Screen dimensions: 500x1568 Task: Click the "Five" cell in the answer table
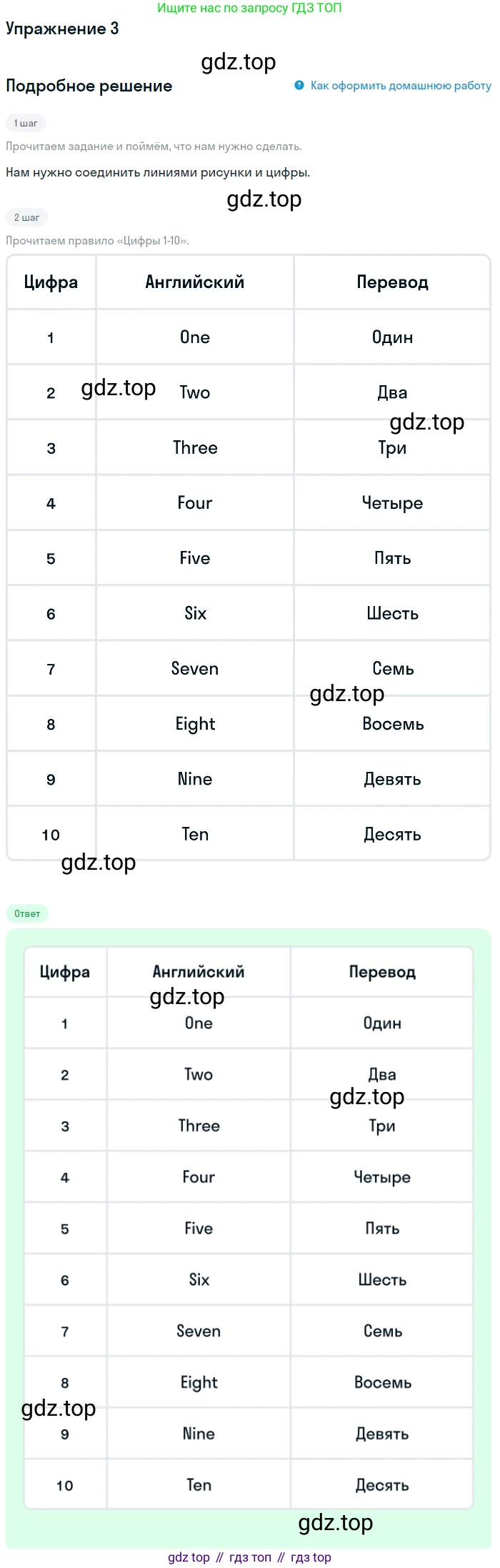tap(199, 1229)
